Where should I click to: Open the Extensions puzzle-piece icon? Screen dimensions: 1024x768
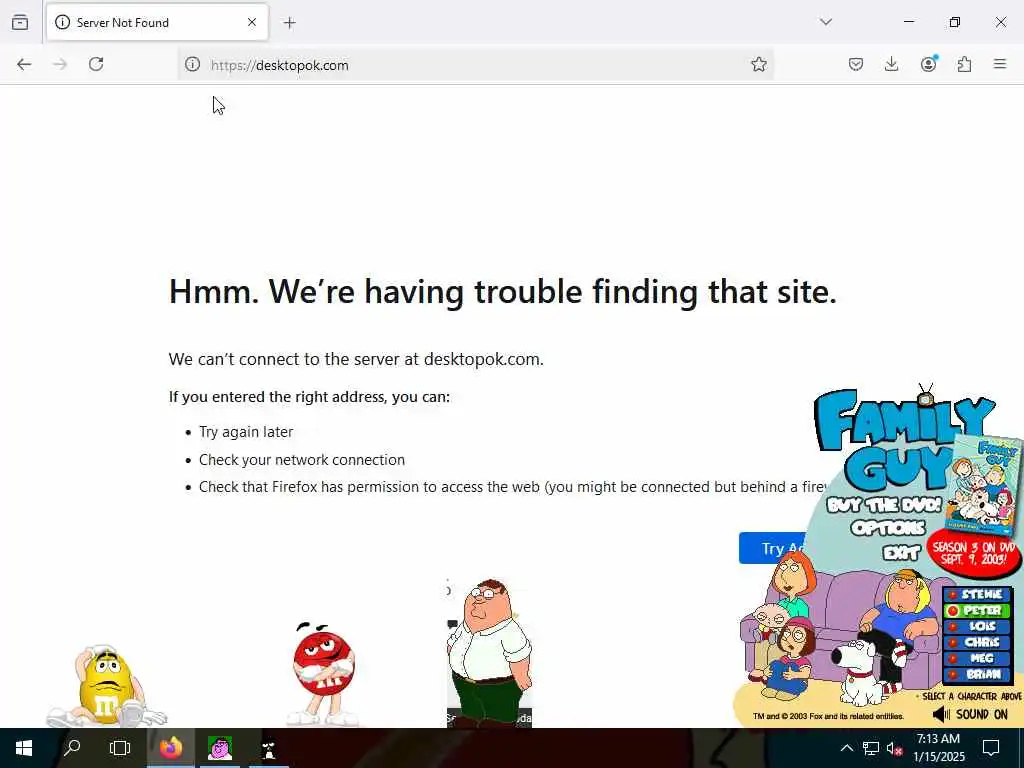[x=964, y=64]
